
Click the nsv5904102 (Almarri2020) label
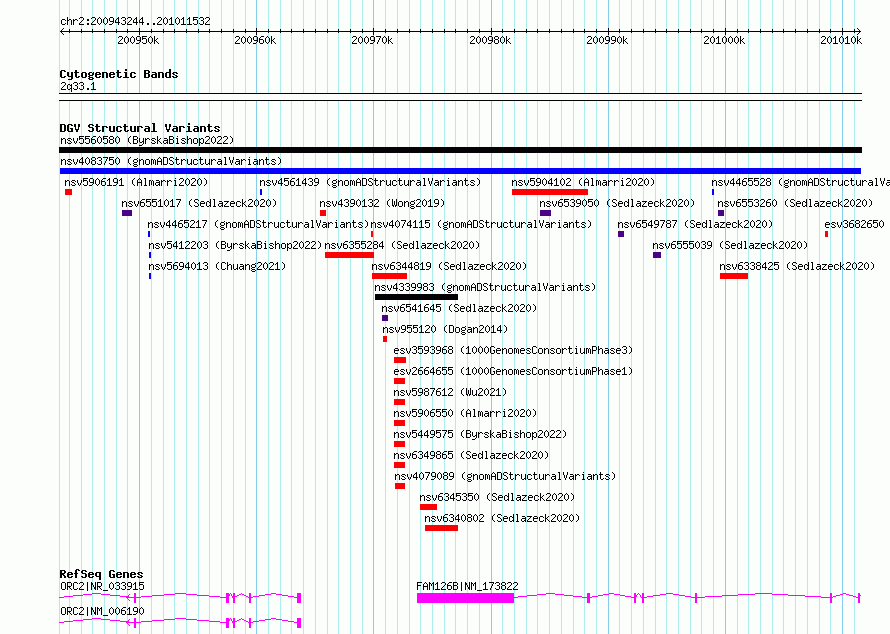click(583, 182)
